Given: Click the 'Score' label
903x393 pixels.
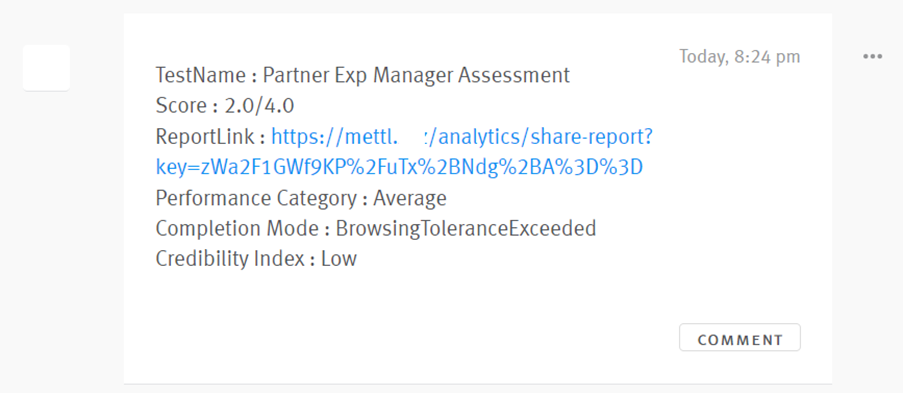Looking at the screenshot, I should [x=181, y=106].
